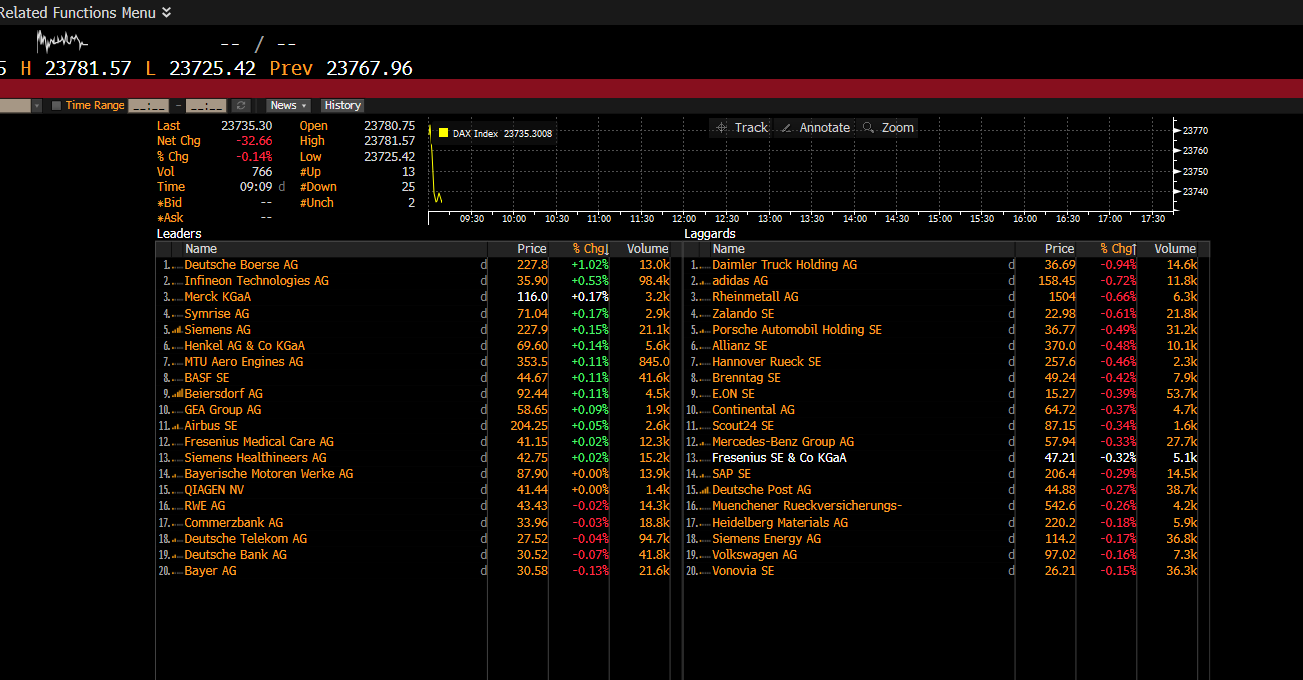Screen dimensions: 1303x680
Task: Open the News dropdown
Action: pos(288,105)
